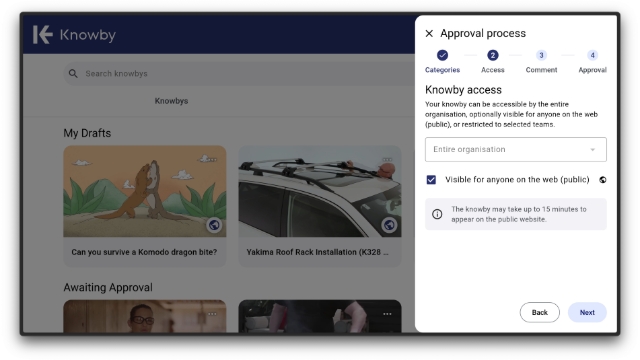Click the Awaiting Approval heading
This screenshot has width=640, height=360.
[x=108, y=287]
